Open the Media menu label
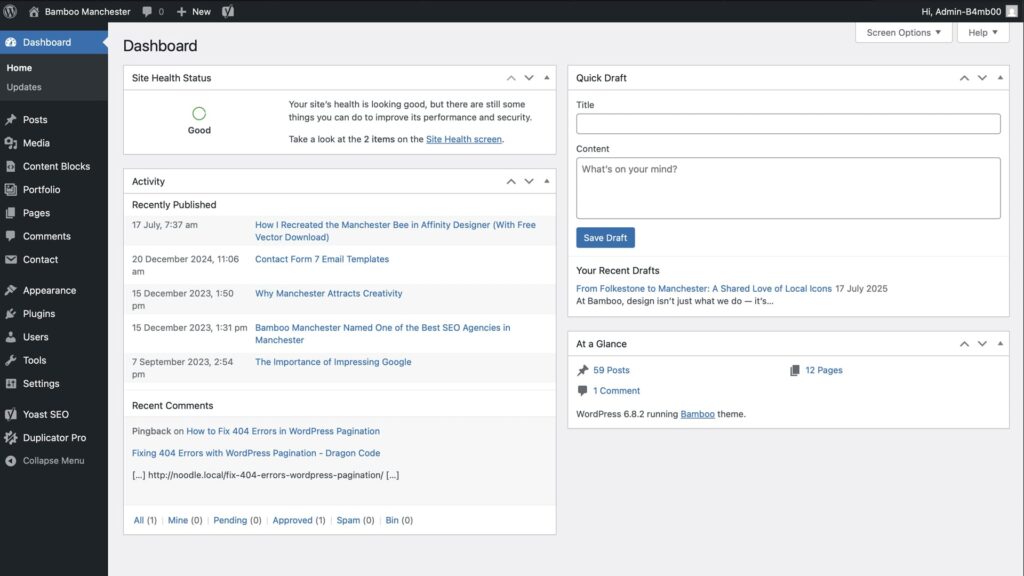 [x=36, y=143]
